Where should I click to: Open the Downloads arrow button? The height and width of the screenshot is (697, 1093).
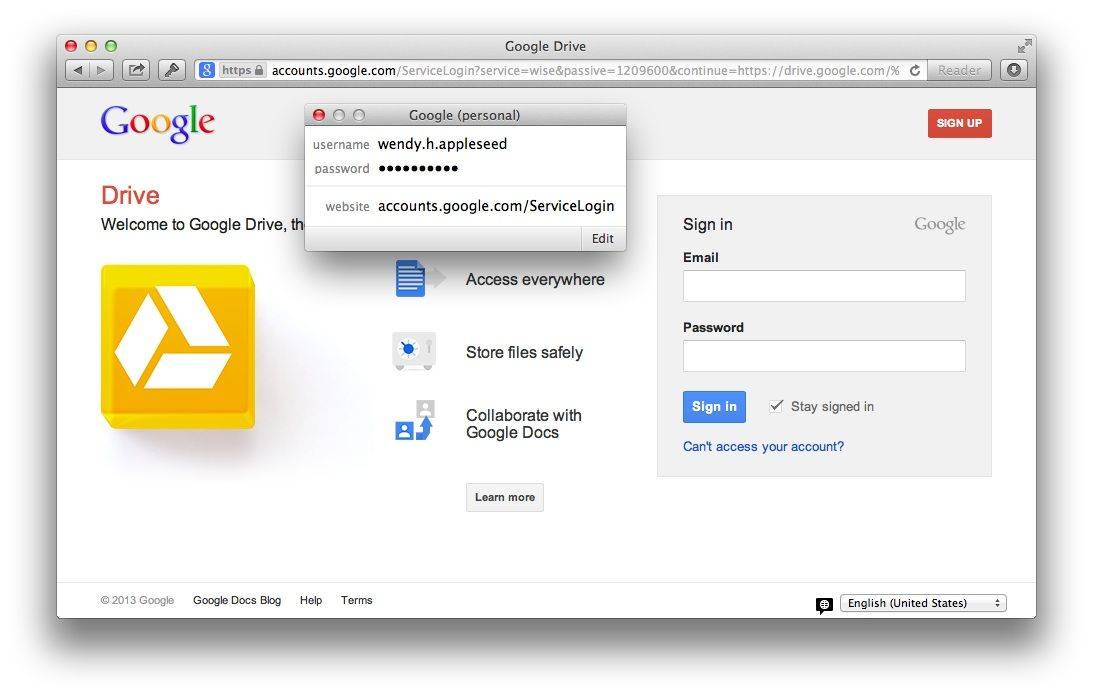coord(1013,70)
